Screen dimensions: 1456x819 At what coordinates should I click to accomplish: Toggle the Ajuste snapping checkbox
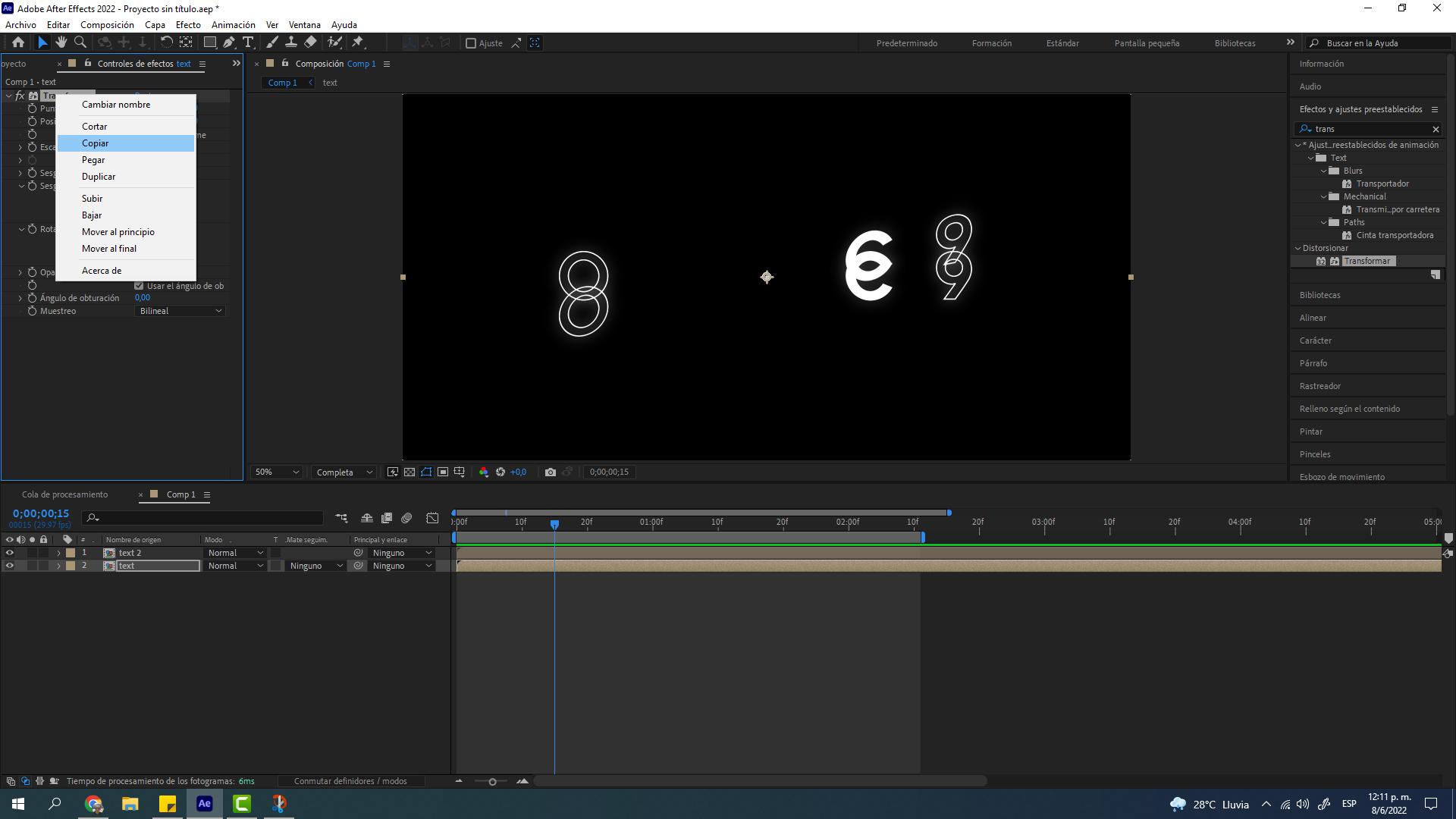pos(471,43)
